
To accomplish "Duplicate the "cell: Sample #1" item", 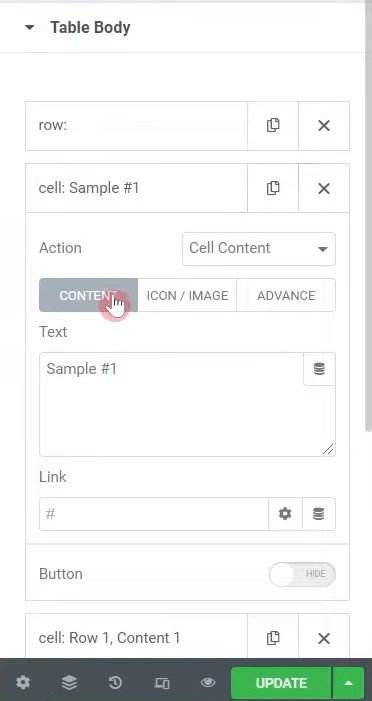I will [x=273, y=188].
